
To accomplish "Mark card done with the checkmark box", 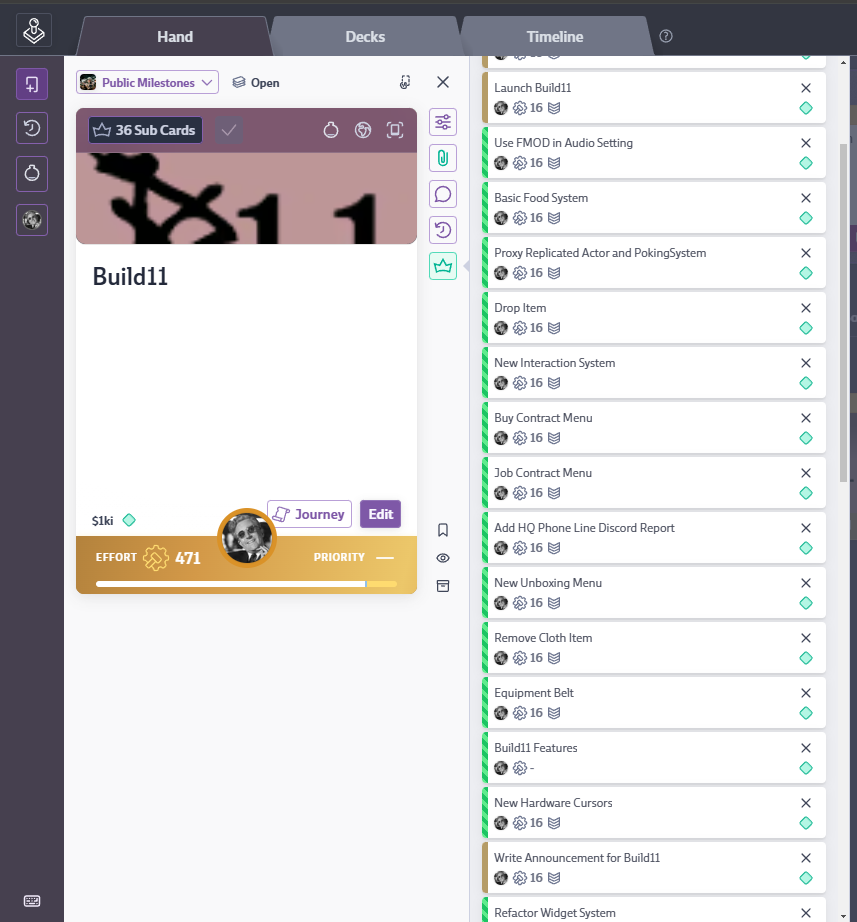I will pos(229,130).
